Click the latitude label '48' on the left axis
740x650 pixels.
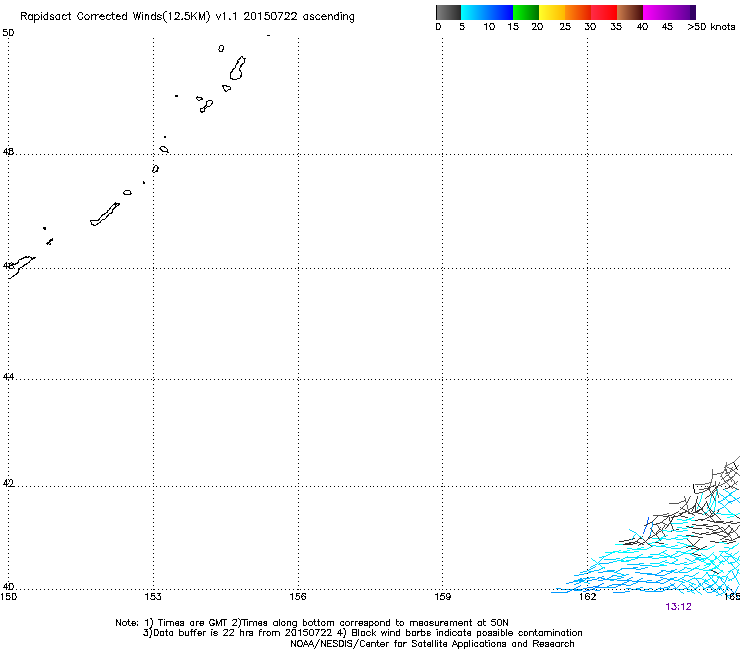(x=8, y=152)
